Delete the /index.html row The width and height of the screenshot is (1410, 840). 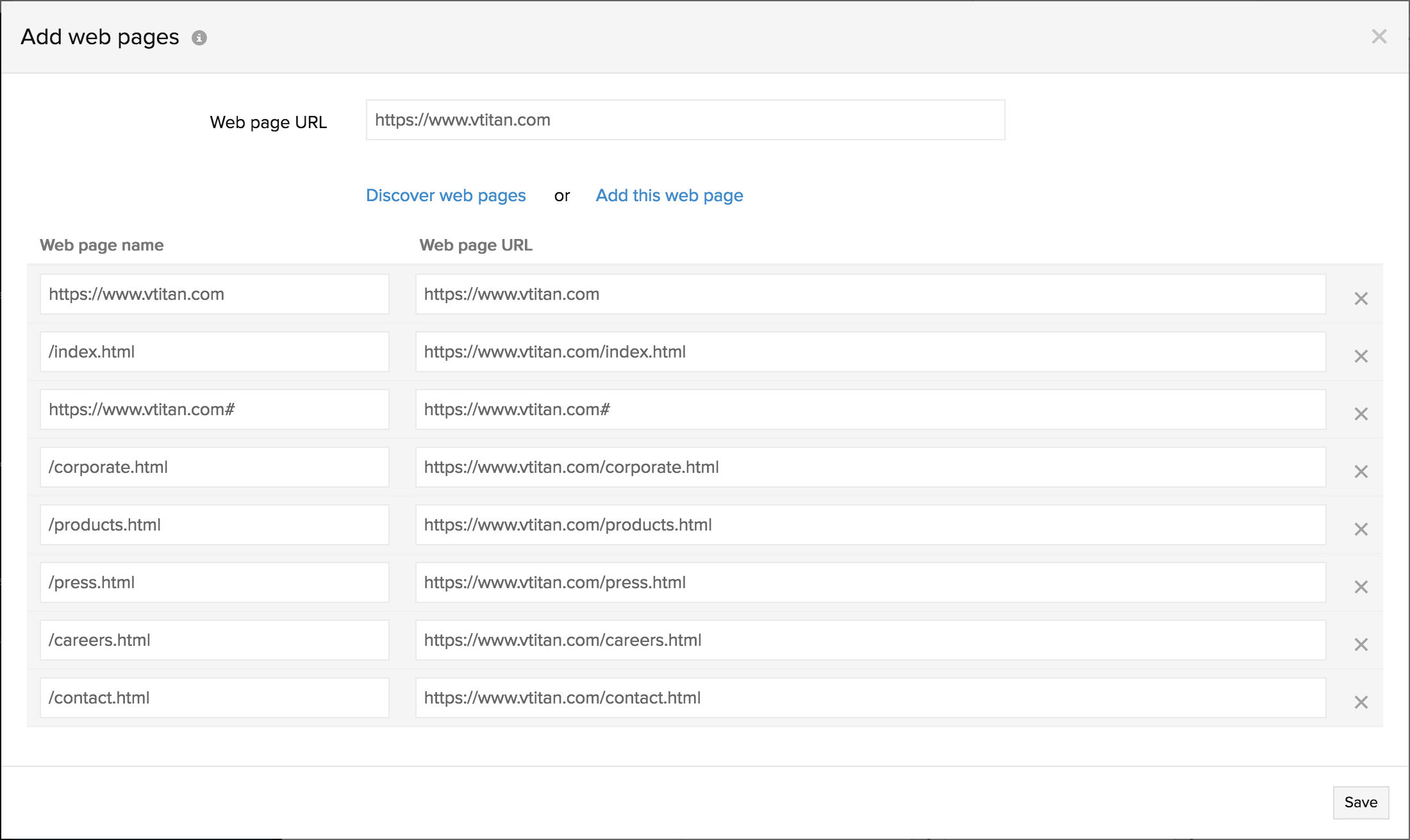(1361, 356)
